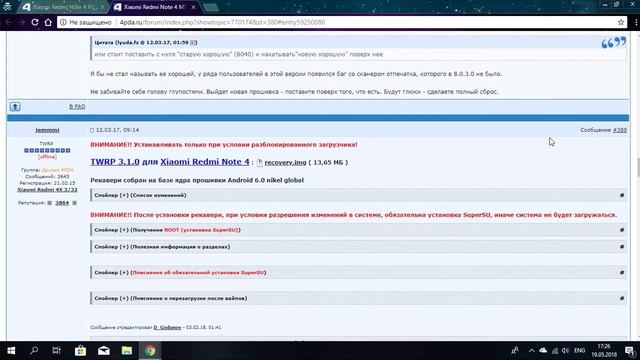640x360 pixels.
Task: Open File Explorer from the taskbar
Action: point(127,351)
